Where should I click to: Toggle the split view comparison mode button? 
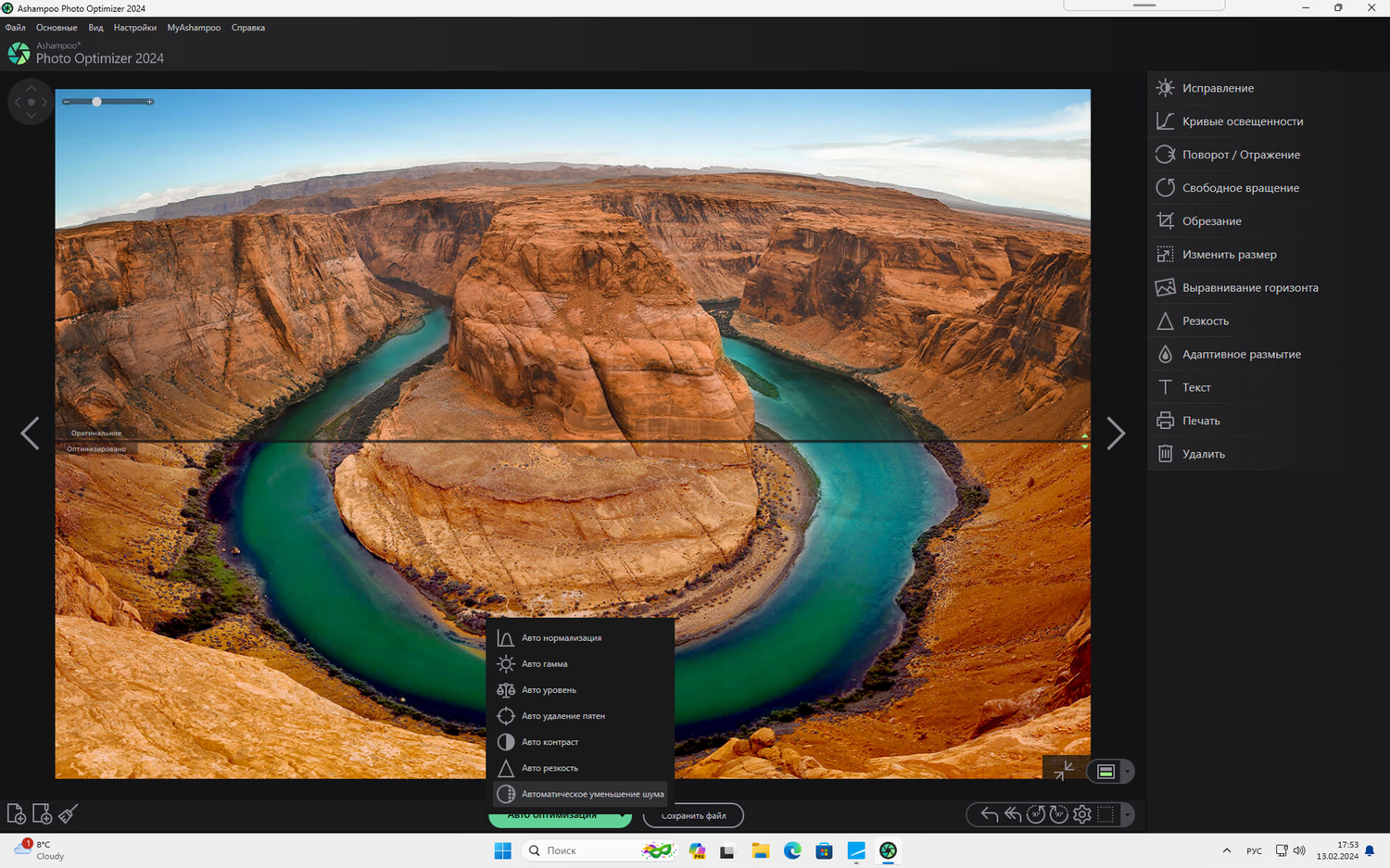1106,772
